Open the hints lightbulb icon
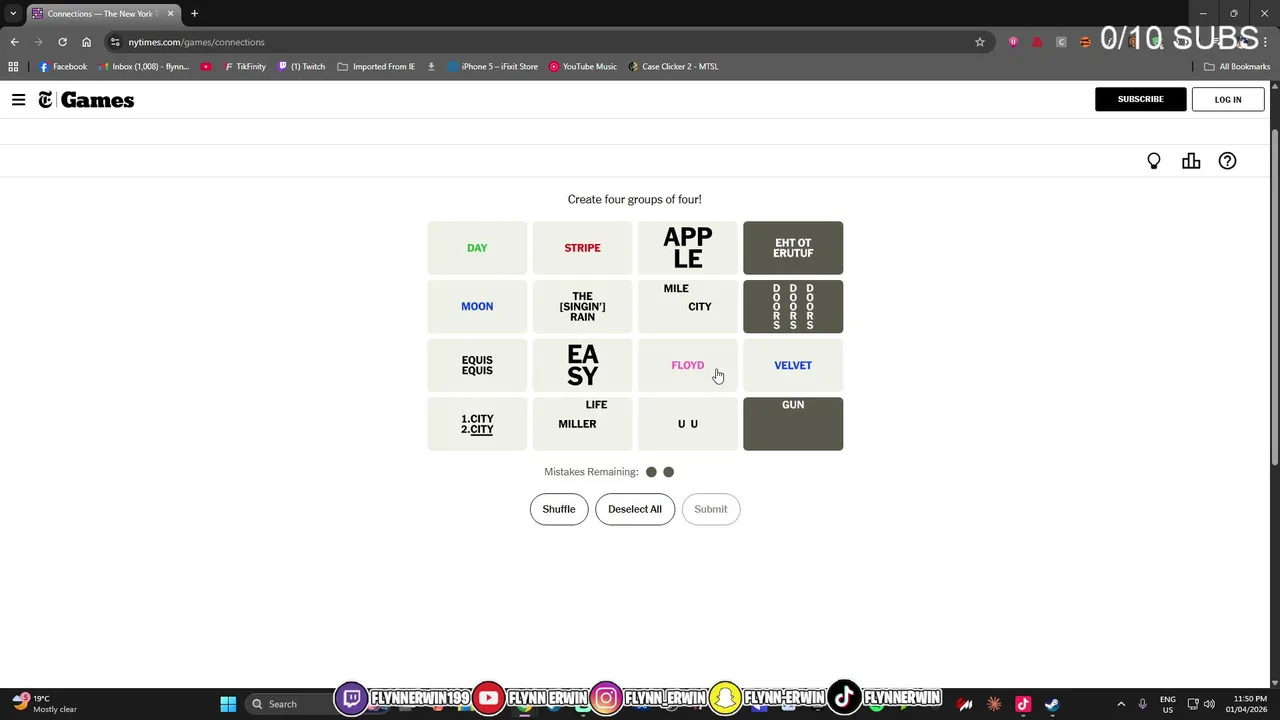The height and width of the screenshot is (720, 1280). click(1154, 161)
